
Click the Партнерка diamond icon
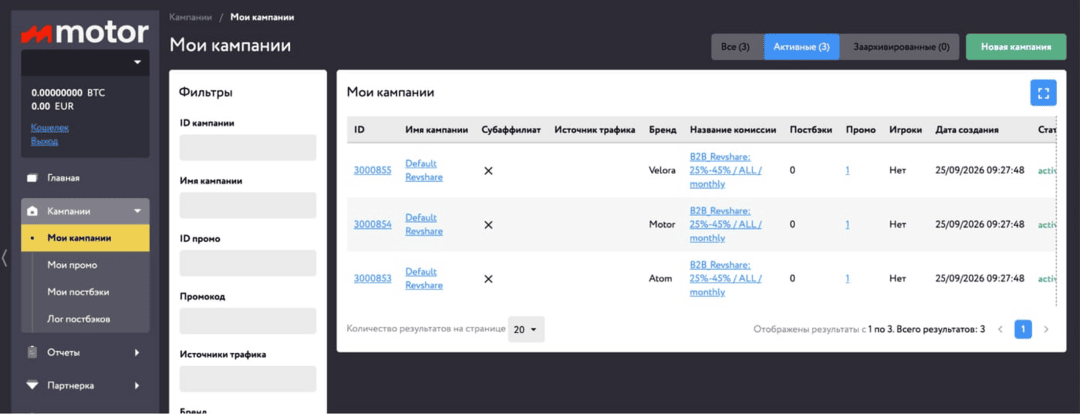32,385
